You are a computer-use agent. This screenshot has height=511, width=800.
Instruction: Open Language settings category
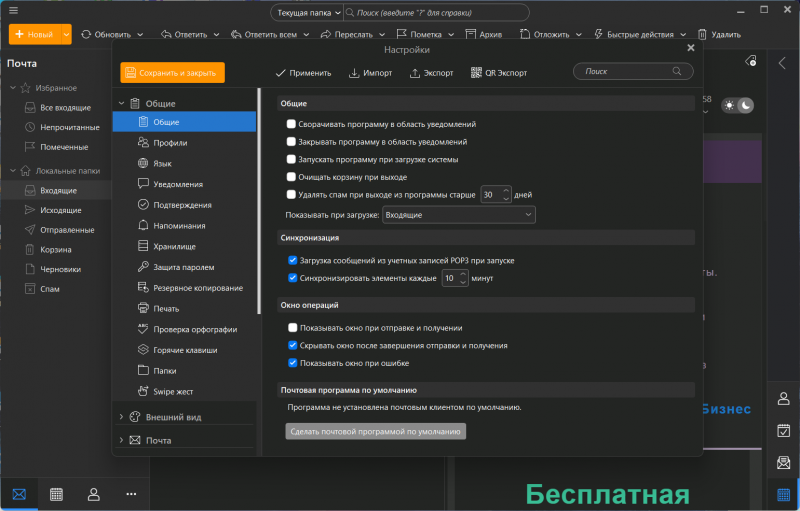coord(184,164)
